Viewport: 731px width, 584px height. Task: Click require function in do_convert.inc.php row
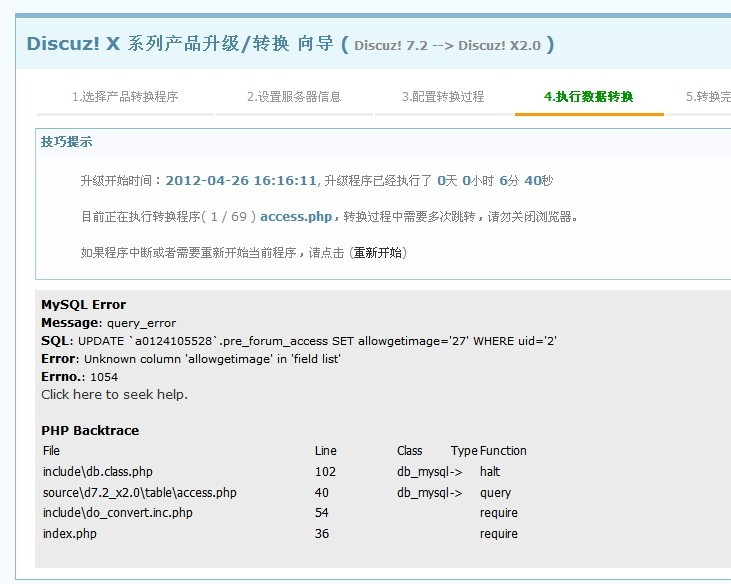[499, 513]
